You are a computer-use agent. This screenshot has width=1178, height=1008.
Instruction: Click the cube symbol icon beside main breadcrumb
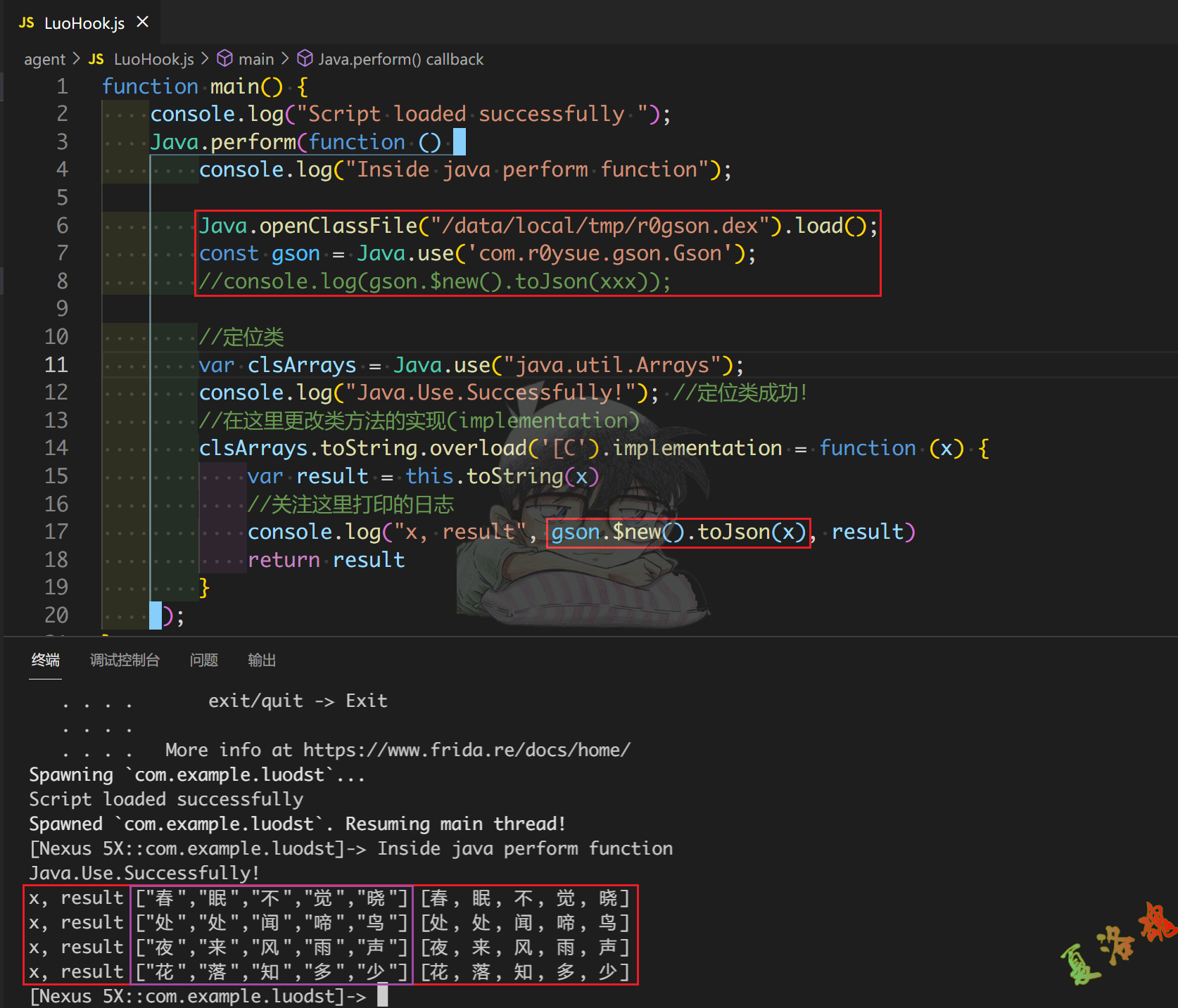(x=224, y=58)
